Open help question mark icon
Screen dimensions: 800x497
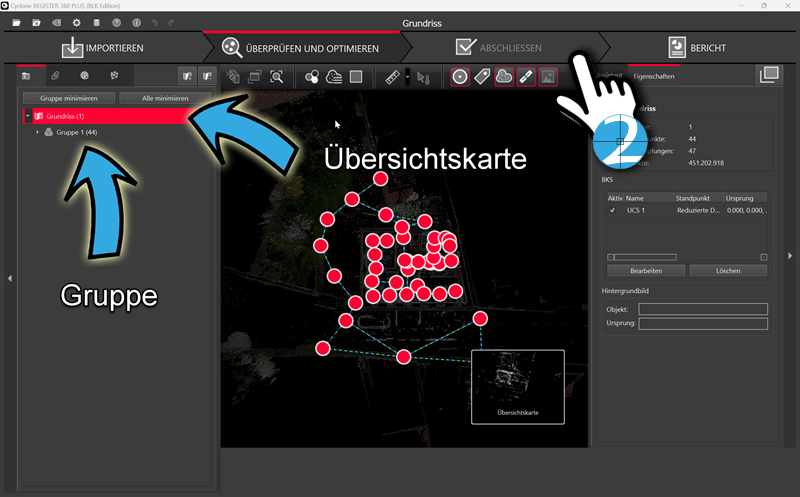tap(116, 23)
